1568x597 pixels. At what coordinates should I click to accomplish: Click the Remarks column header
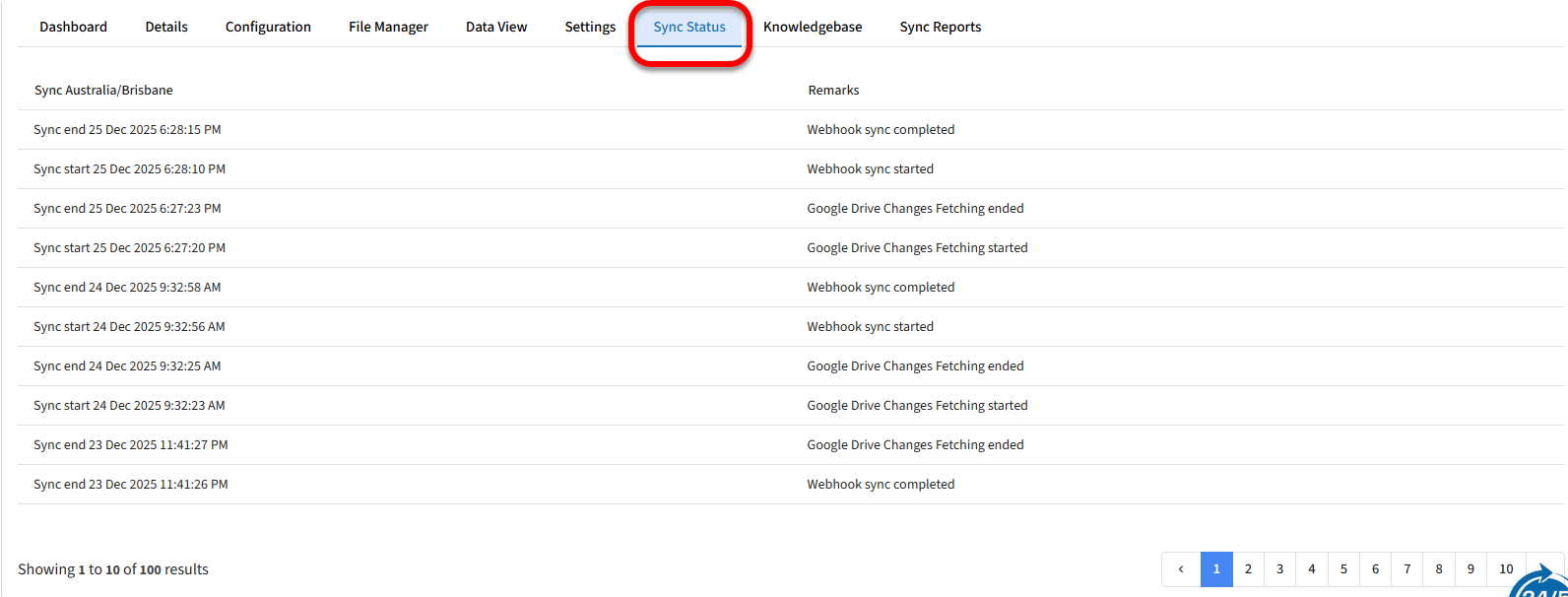point(833,90)
